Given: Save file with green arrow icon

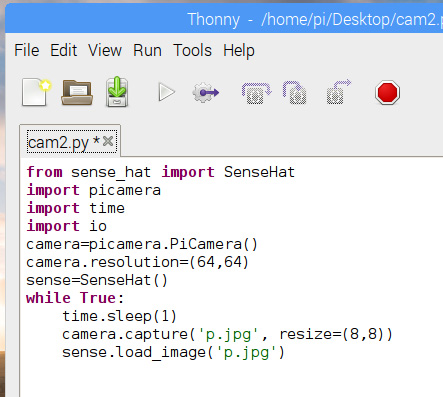Looking at the screenshot, I should click(117, 92).
